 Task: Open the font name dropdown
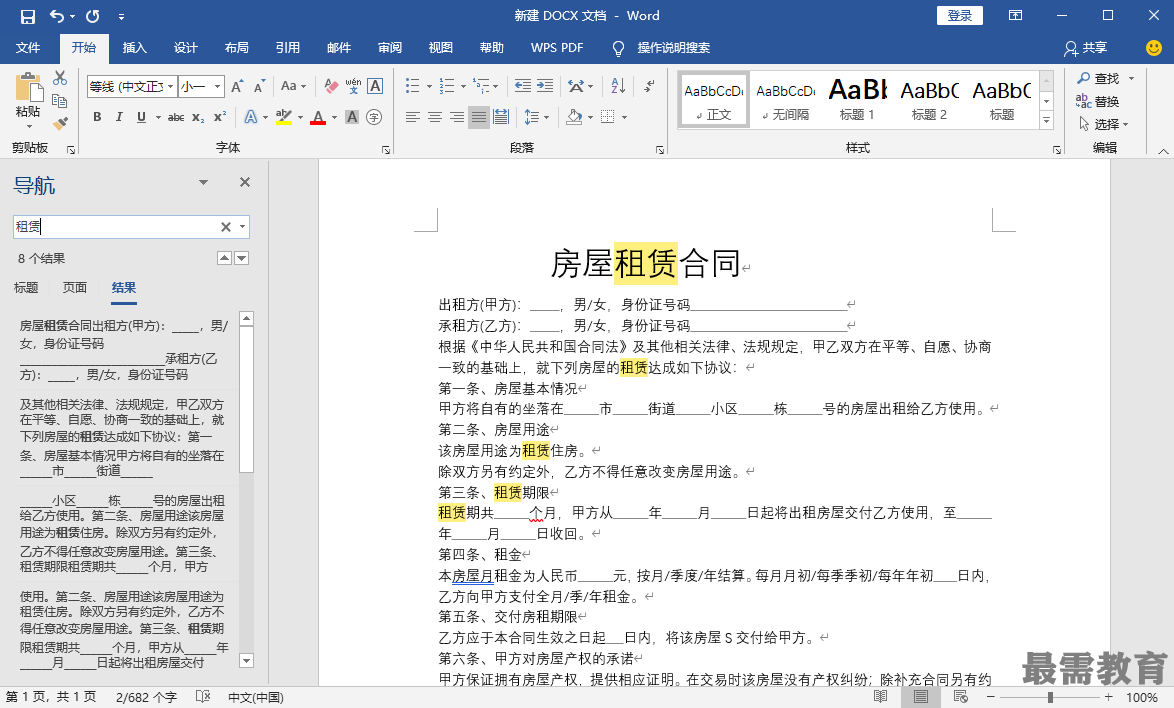tap(170, 87)
